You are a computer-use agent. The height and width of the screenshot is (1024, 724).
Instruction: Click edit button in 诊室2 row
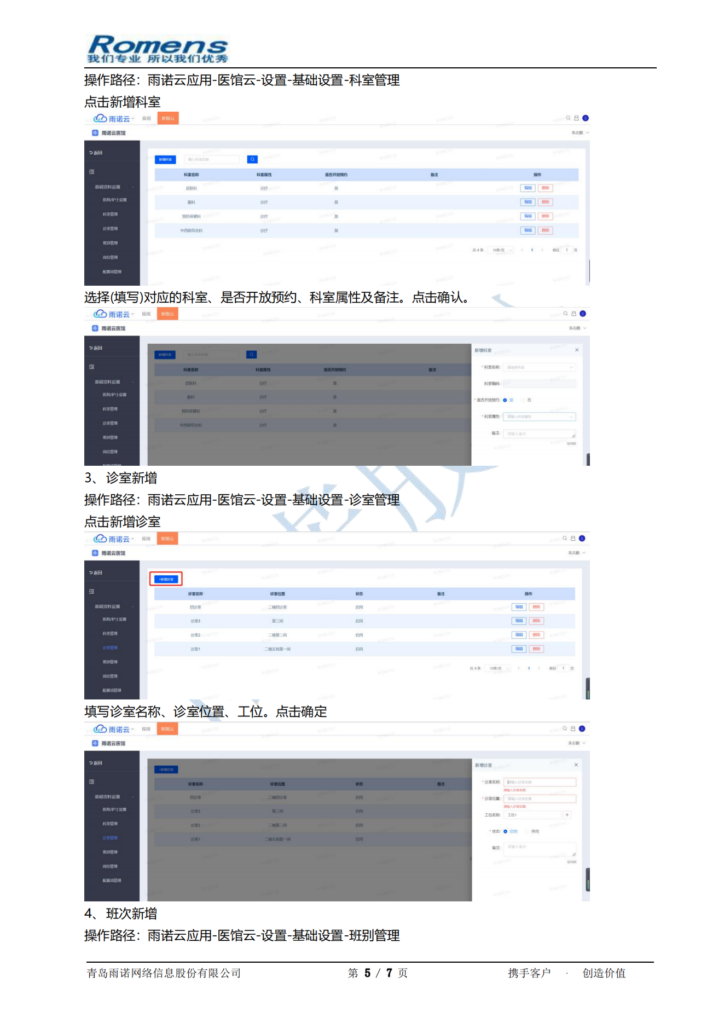tap(519, 635)
